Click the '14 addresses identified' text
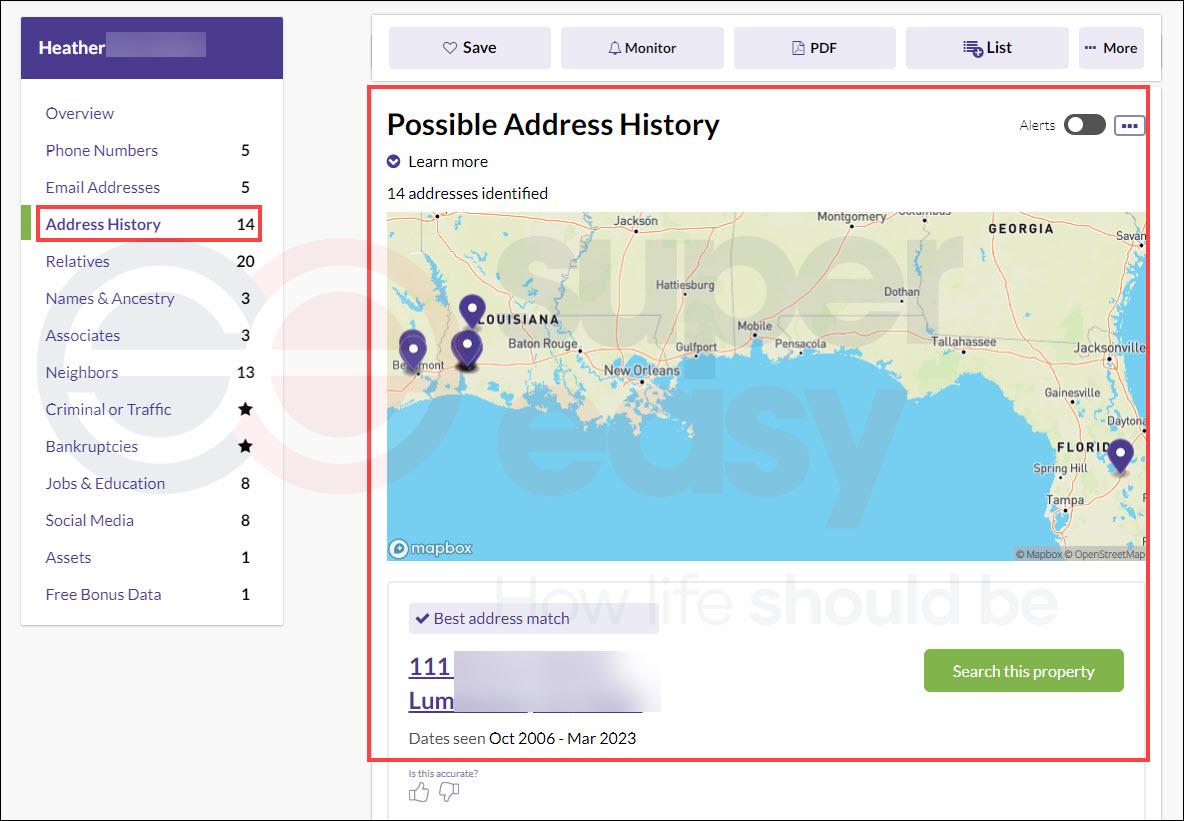The height and width of the screenshot is (821, 1184). click(467, 193)
